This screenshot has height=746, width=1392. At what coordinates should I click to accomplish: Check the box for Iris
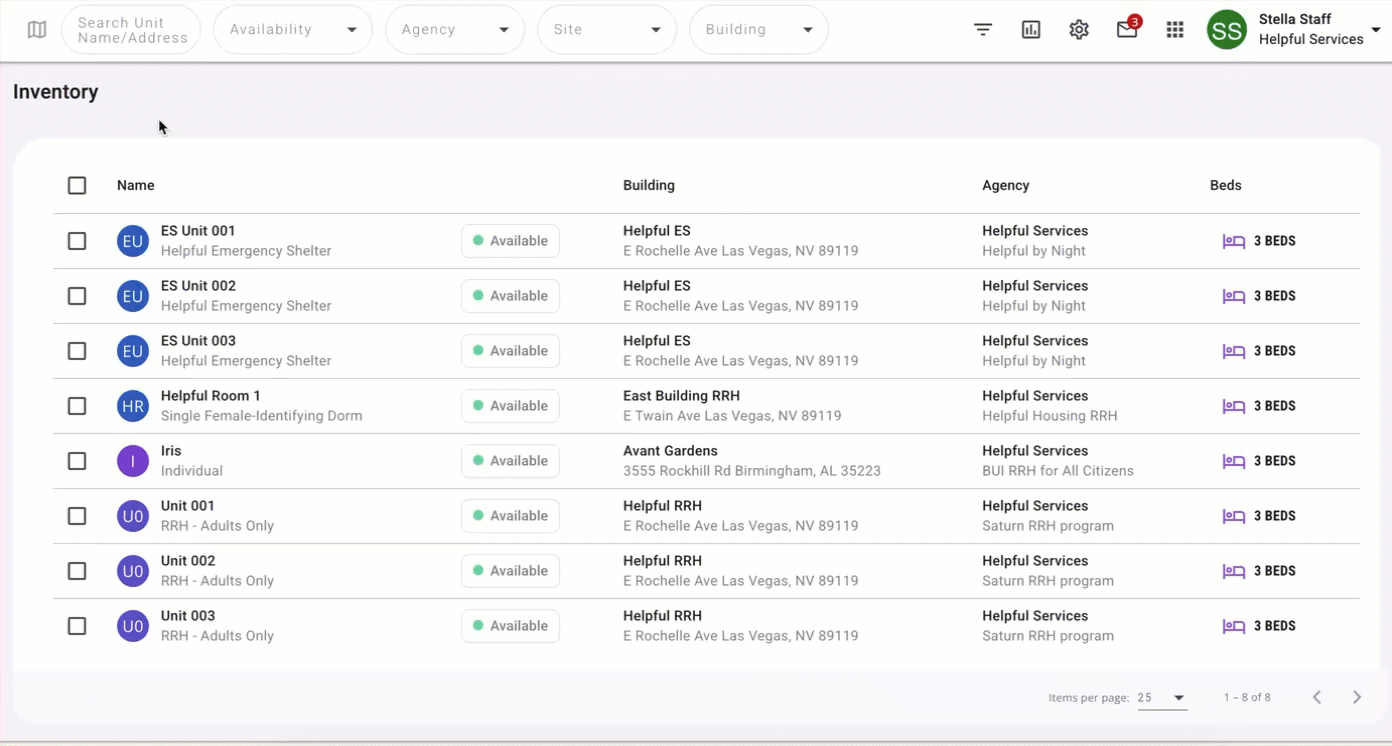(77, 461)
